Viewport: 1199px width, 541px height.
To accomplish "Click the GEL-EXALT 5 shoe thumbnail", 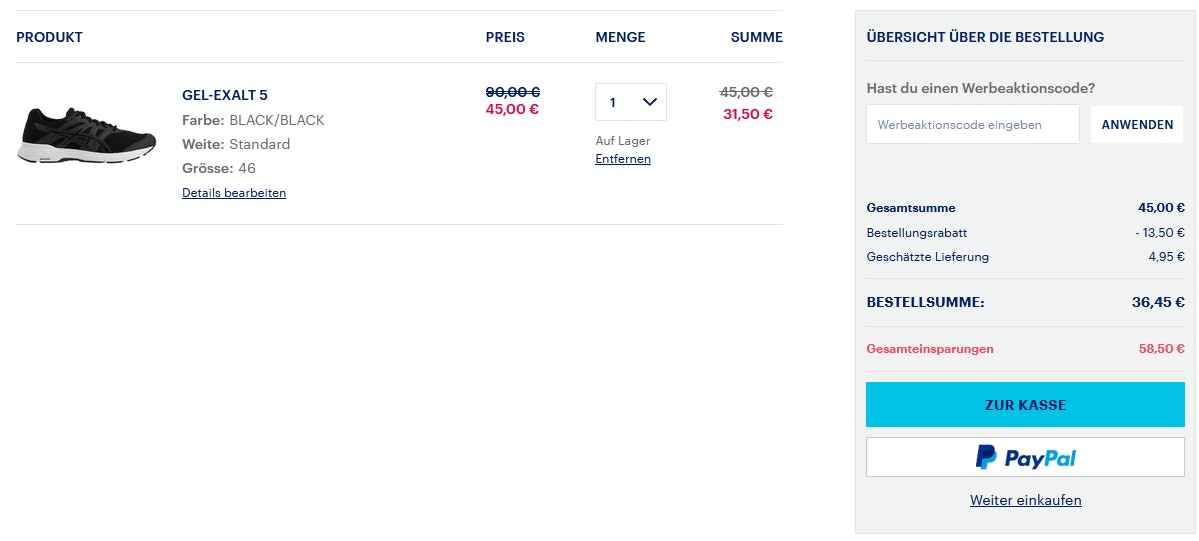I will coord(86,134).
